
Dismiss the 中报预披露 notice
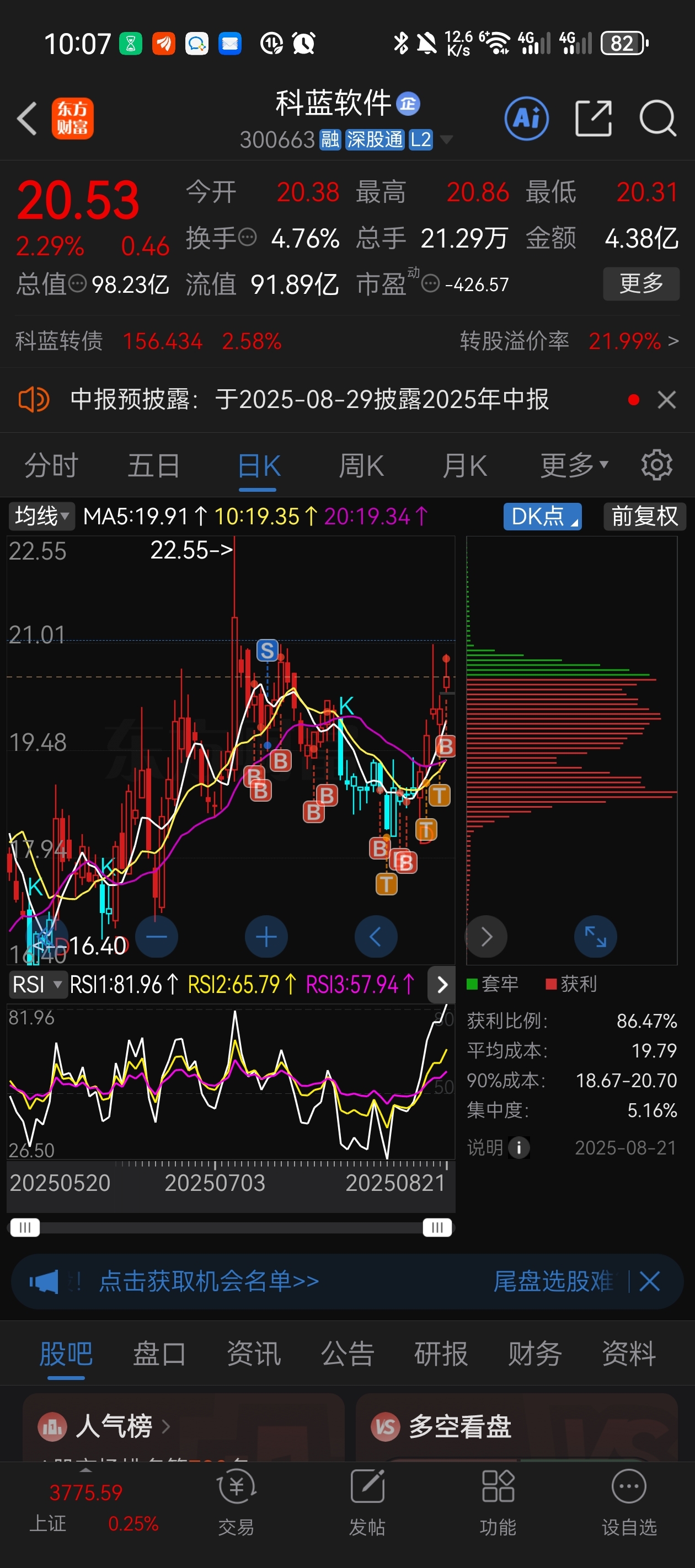coord(667,400)
